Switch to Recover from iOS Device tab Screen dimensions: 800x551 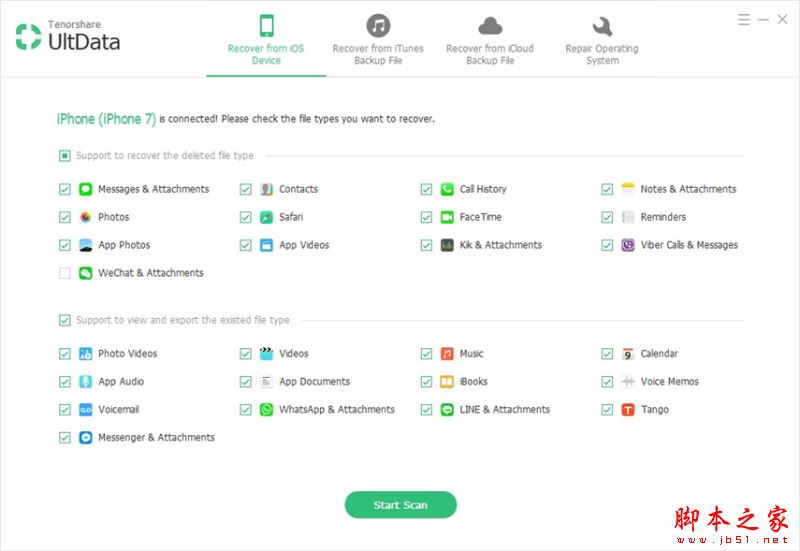pos(266,41)
